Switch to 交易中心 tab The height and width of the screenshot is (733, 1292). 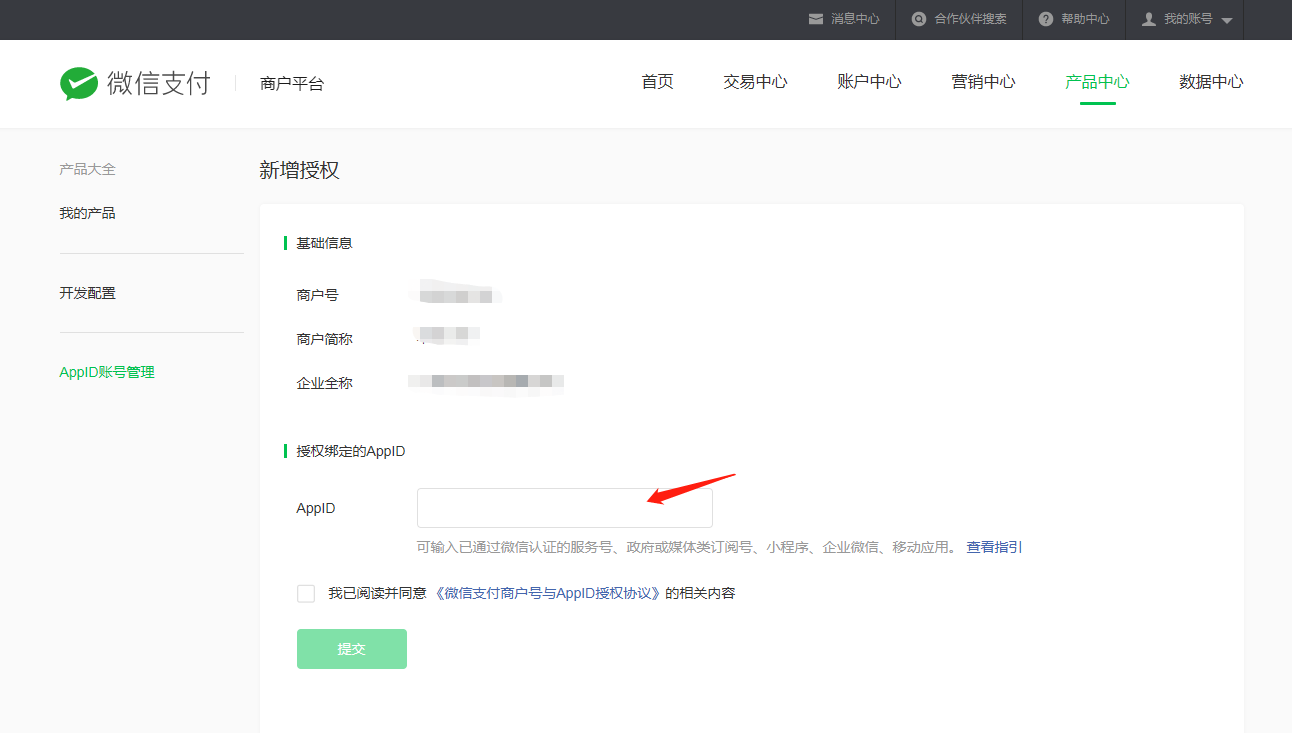[755, 82]
